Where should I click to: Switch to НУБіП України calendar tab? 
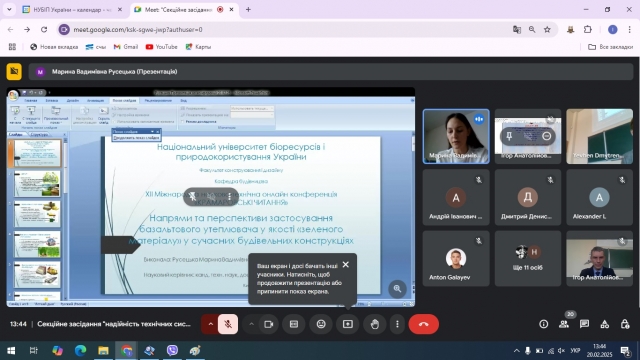(x=73, y=9)
